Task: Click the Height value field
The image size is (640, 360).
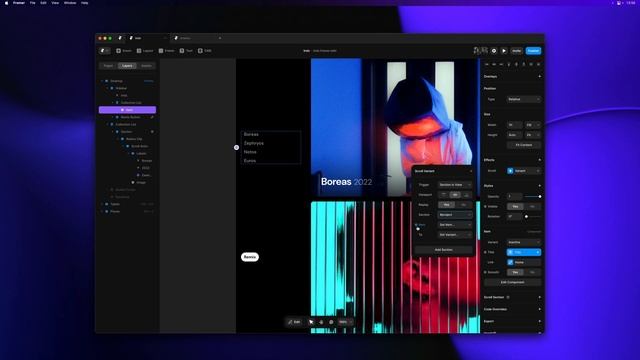Action: [x=514, y=135]
